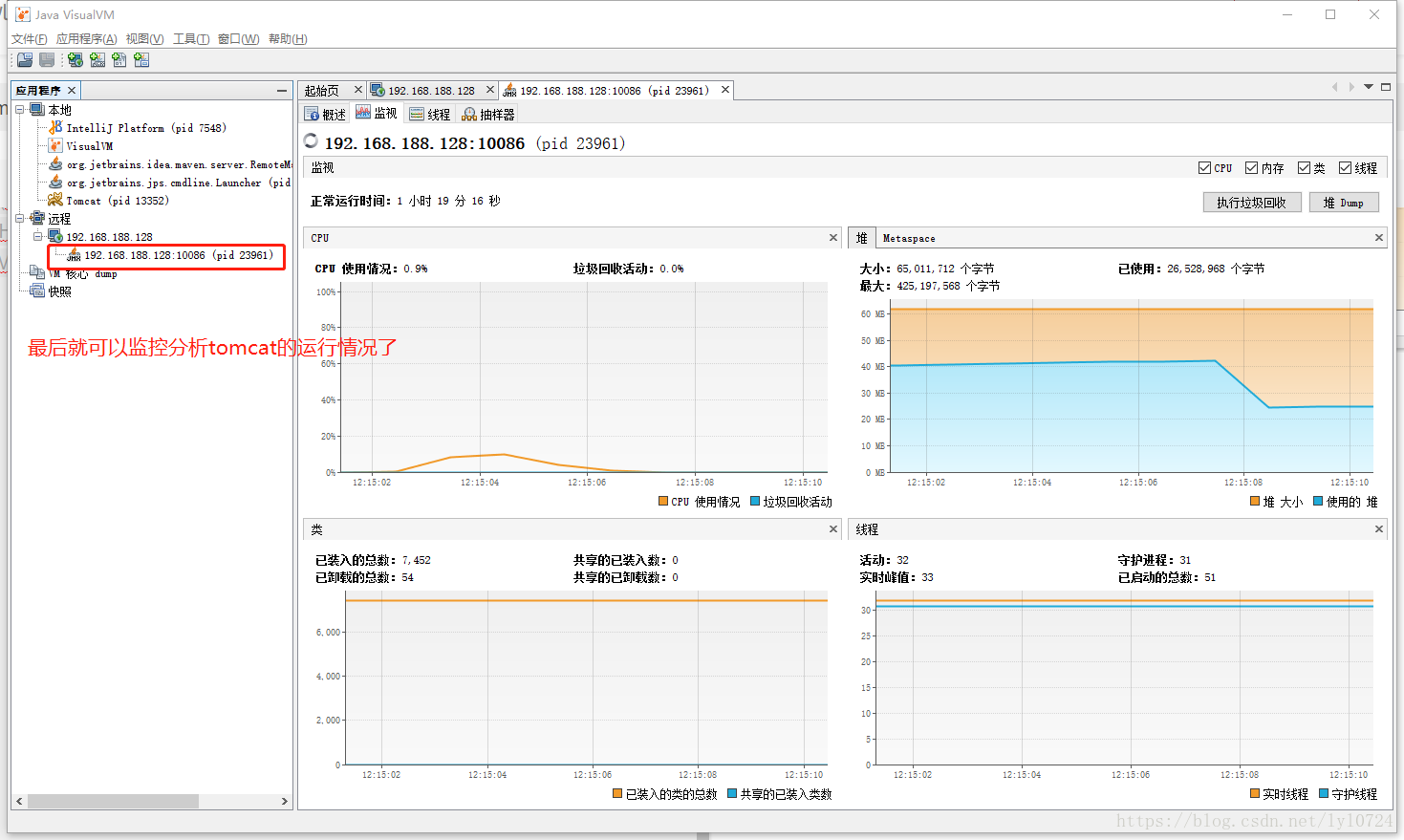Click the 垃圾回收活动 blue legend swatch
Viewport: 1404px width, 840px height.
(x=755, y=501)
